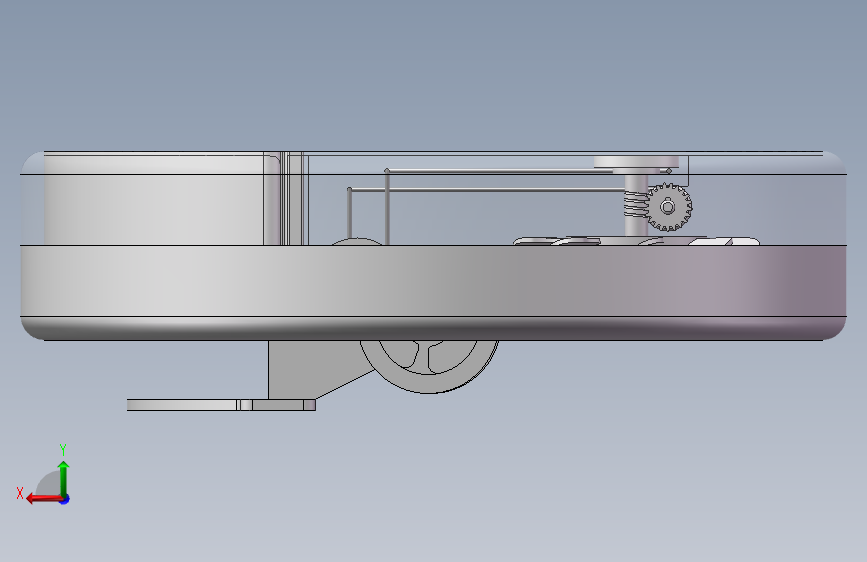Select the large cylindrical tank on the left
Screen dimensions: 867x562
coord(154,199)
